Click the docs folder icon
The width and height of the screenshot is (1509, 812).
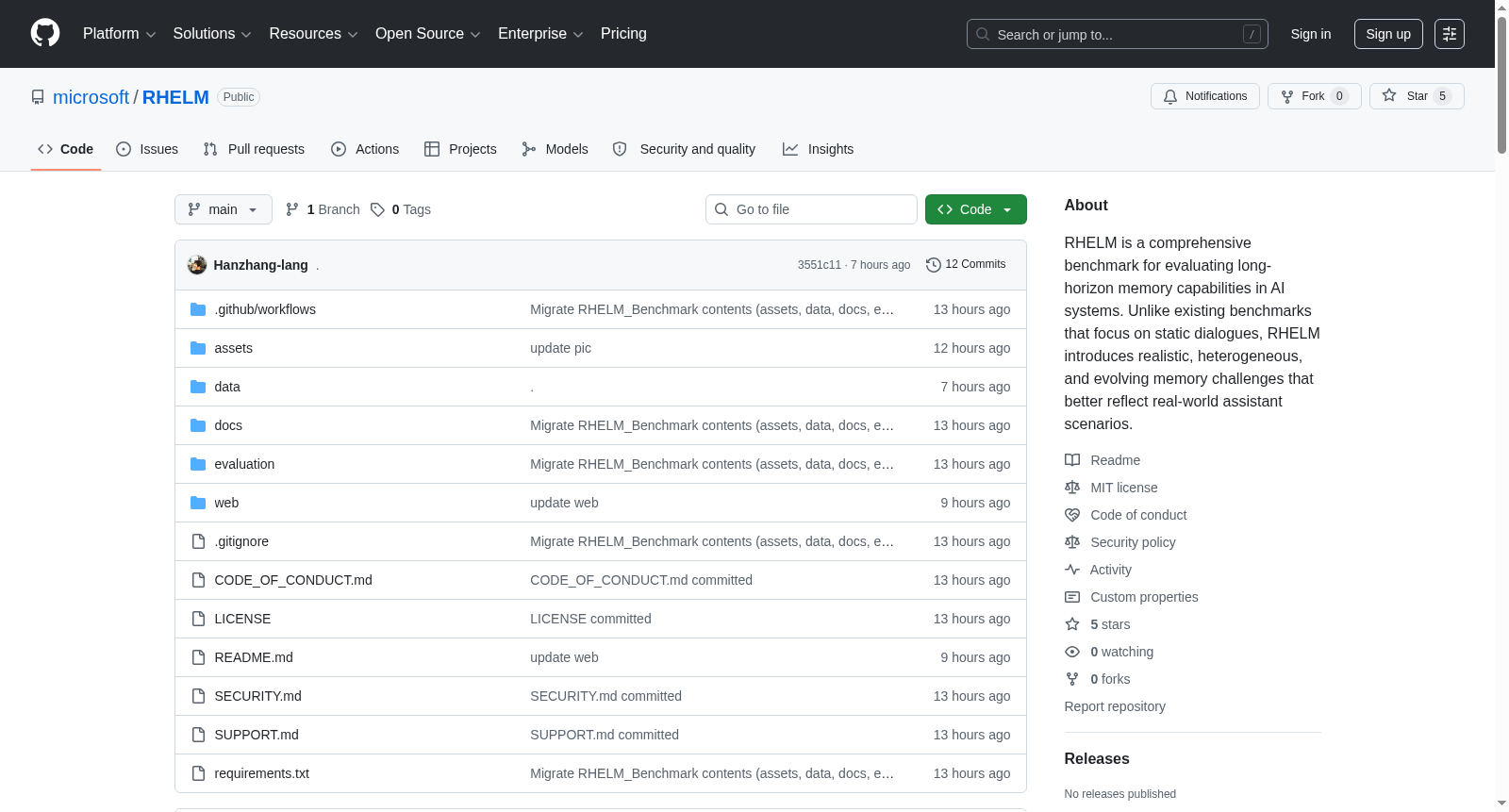[198, 425]
